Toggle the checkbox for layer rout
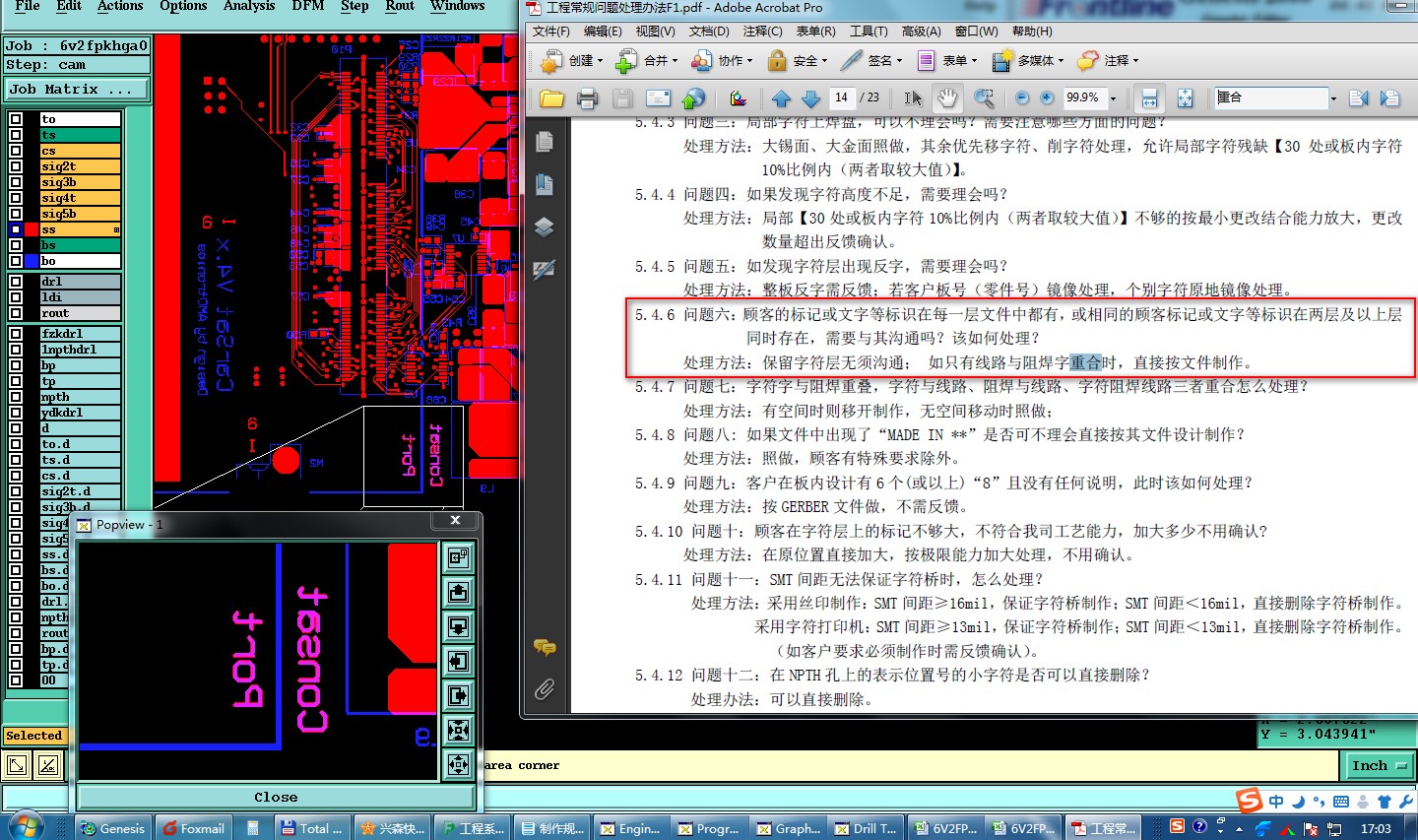This screenshot has width=1418, height=840. click(16, 313)
